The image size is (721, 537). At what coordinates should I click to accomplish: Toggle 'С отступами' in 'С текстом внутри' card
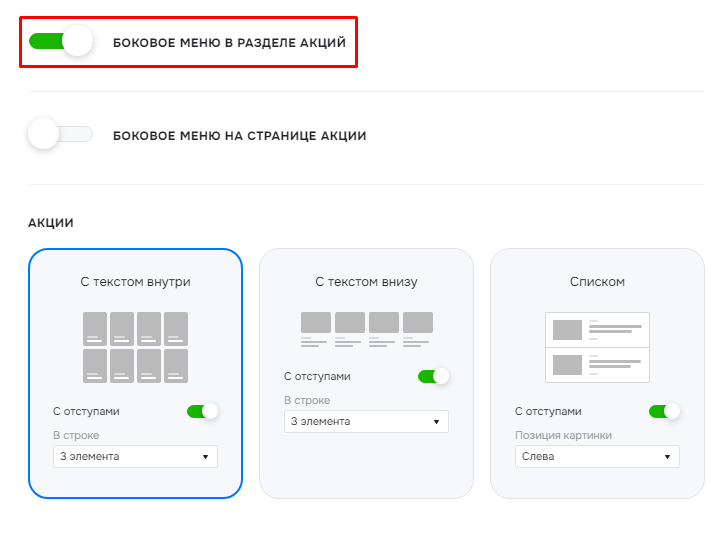point(202,411)
